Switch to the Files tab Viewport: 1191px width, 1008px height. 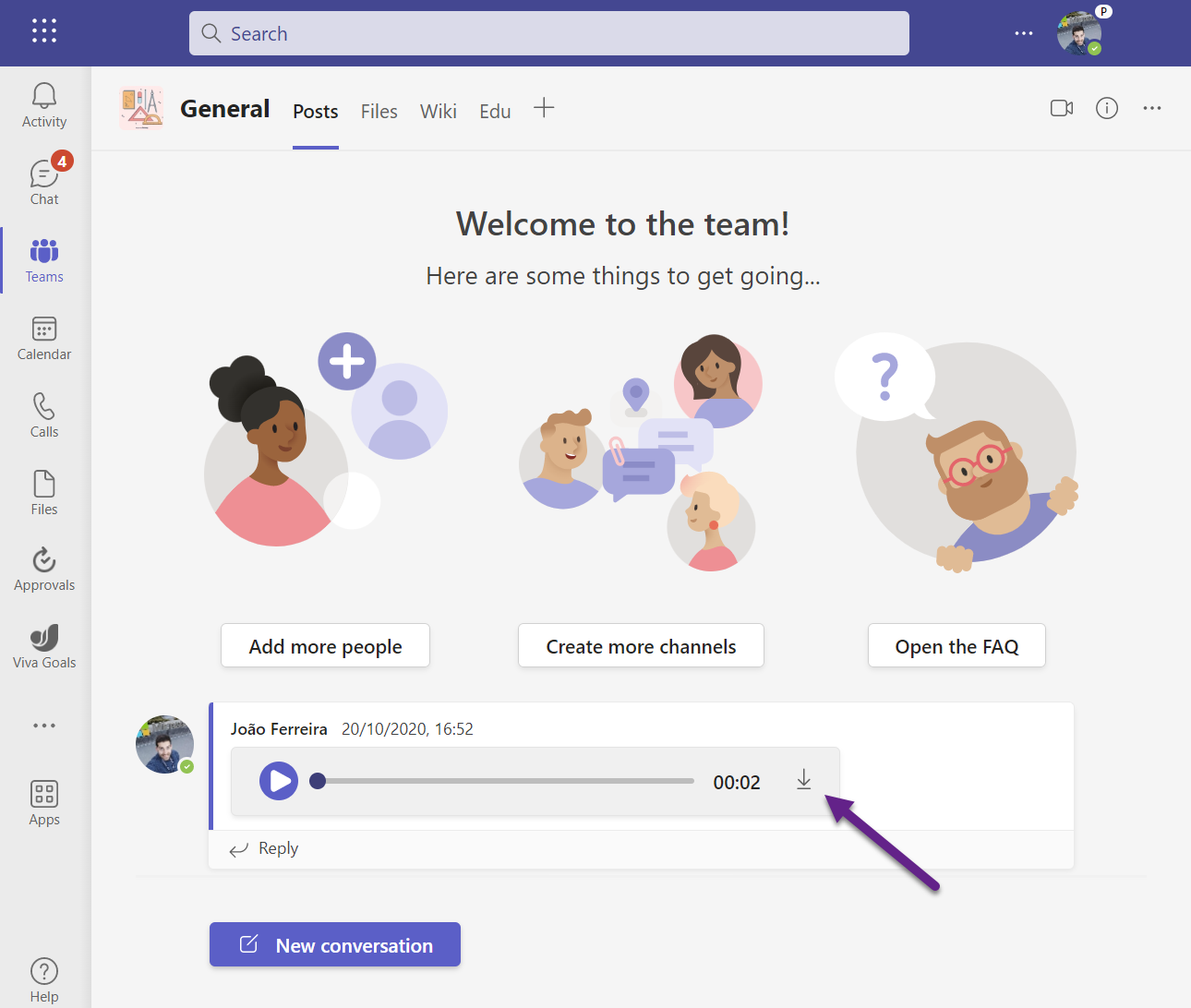(379, 112)
